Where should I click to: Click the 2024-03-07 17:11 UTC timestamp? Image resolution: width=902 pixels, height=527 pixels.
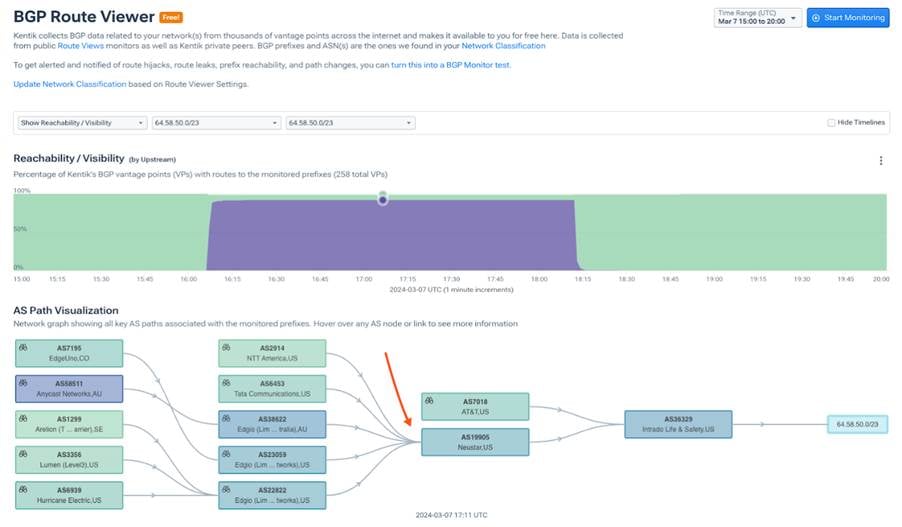[x=451, y=515]
